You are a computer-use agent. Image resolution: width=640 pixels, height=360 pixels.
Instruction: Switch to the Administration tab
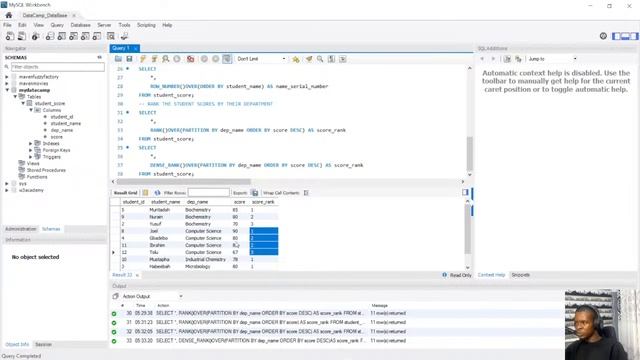click(x=21, y=229)
